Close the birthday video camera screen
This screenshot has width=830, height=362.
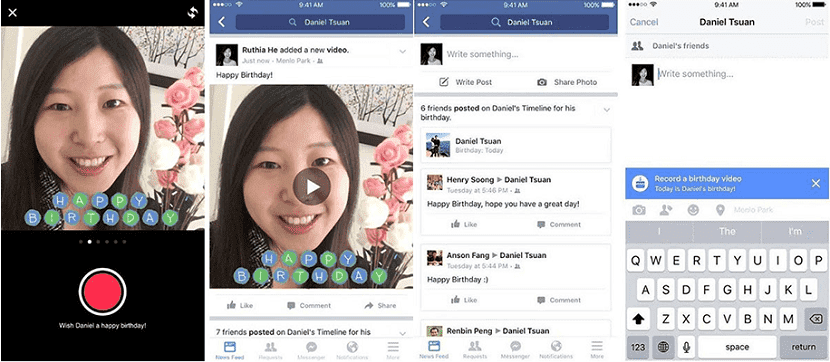13,13
